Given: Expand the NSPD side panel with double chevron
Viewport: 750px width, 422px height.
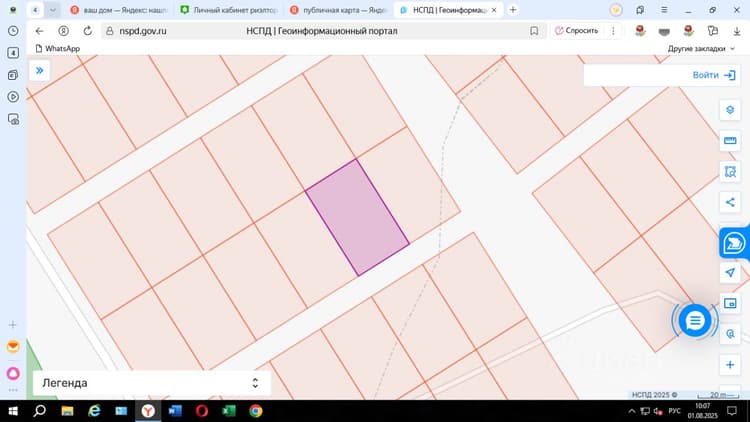Looking at the screenshot, I should click(40, 71).
